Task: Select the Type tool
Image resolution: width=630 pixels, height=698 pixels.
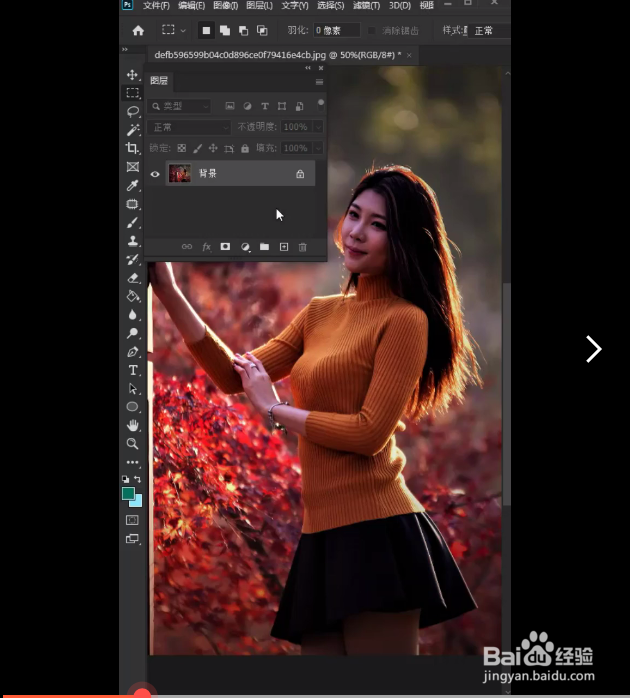Action: [x=132, y=370]
